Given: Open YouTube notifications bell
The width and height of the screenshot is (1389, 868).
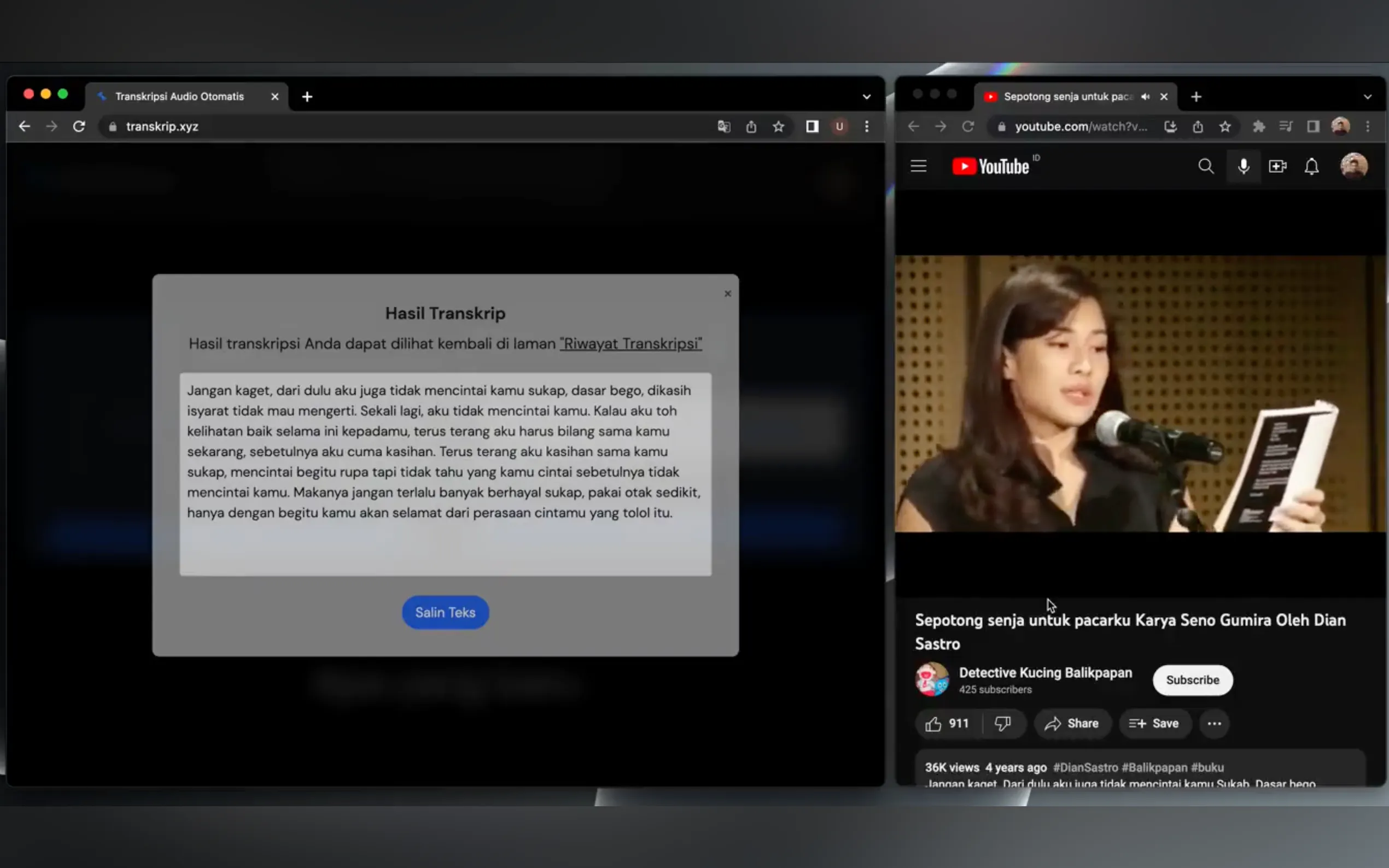Looking at the screenshot, I should click(x=1311, y=167).
